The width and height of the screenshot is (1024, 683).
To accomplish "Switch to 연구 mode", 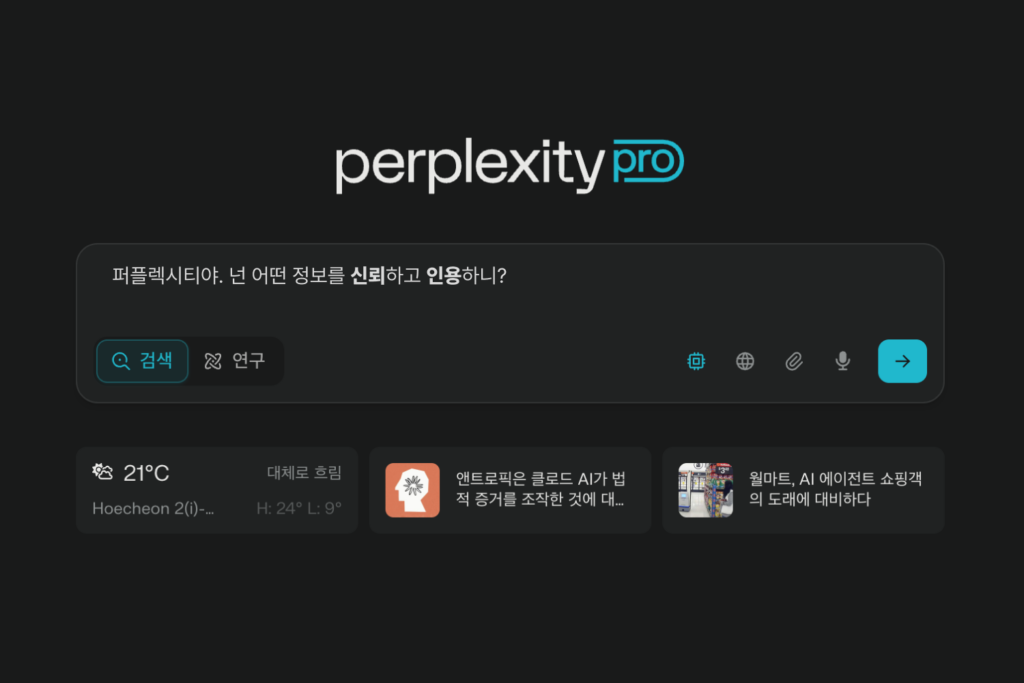I will (x=235, y=361).
